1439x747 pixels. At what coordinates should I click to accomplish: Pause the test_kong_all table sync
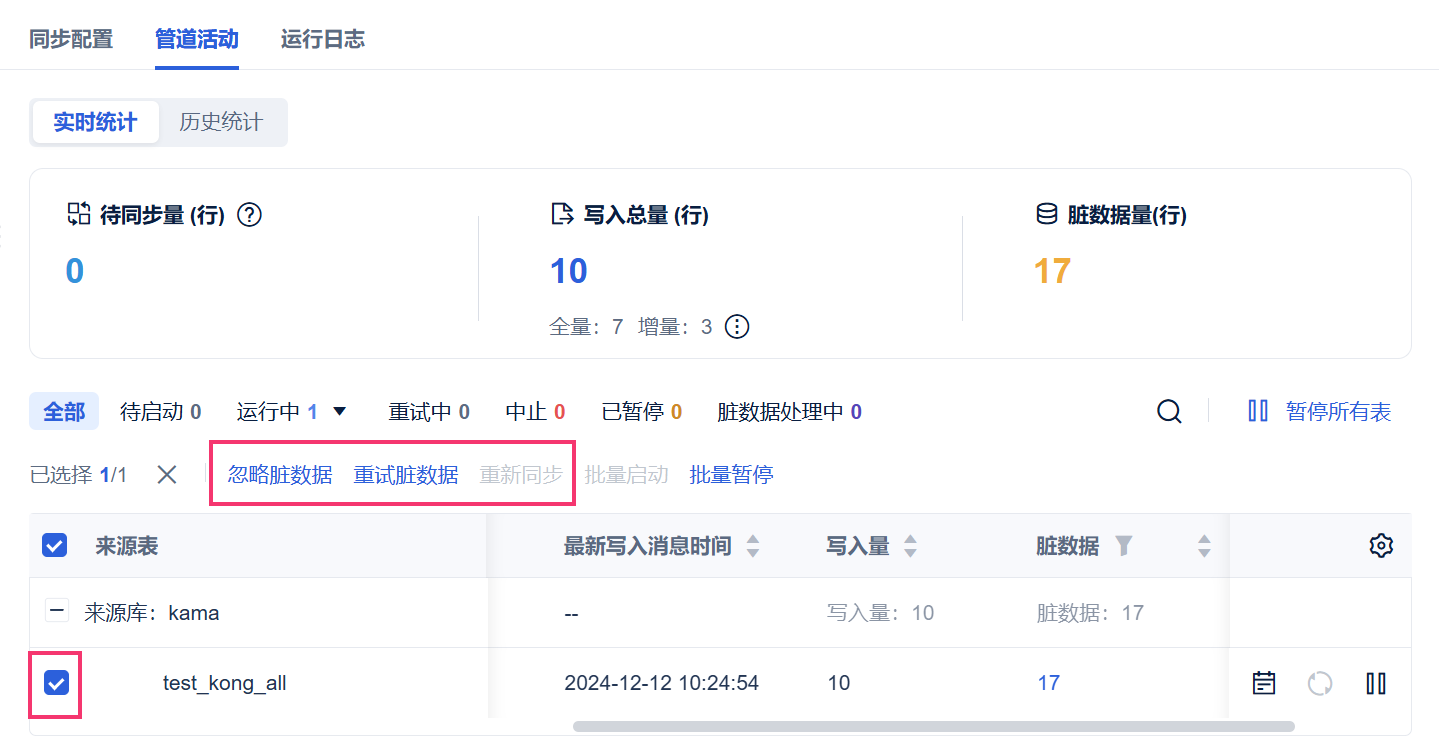tap(1376, 683)
